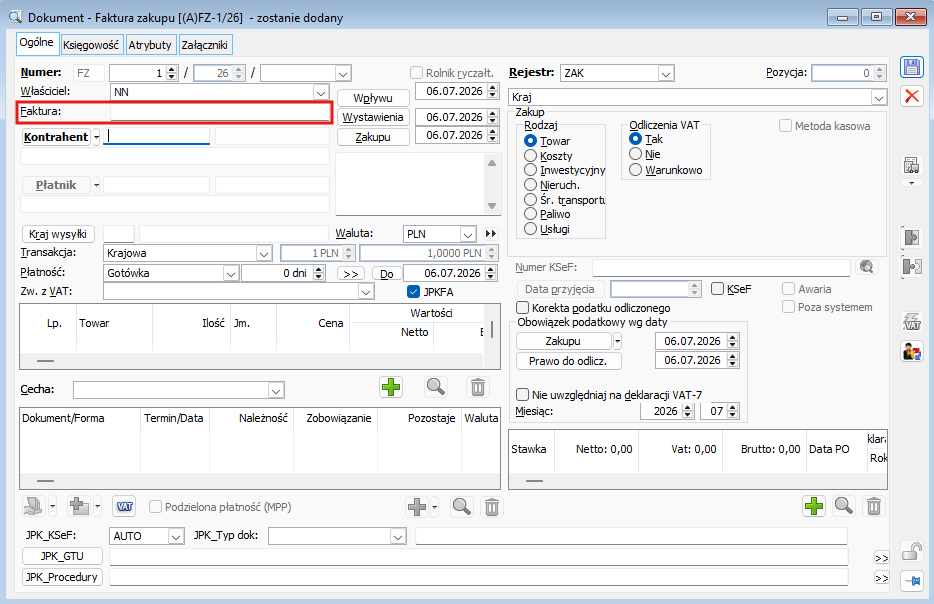Click the pin icon at bottom right

point(911,580)
